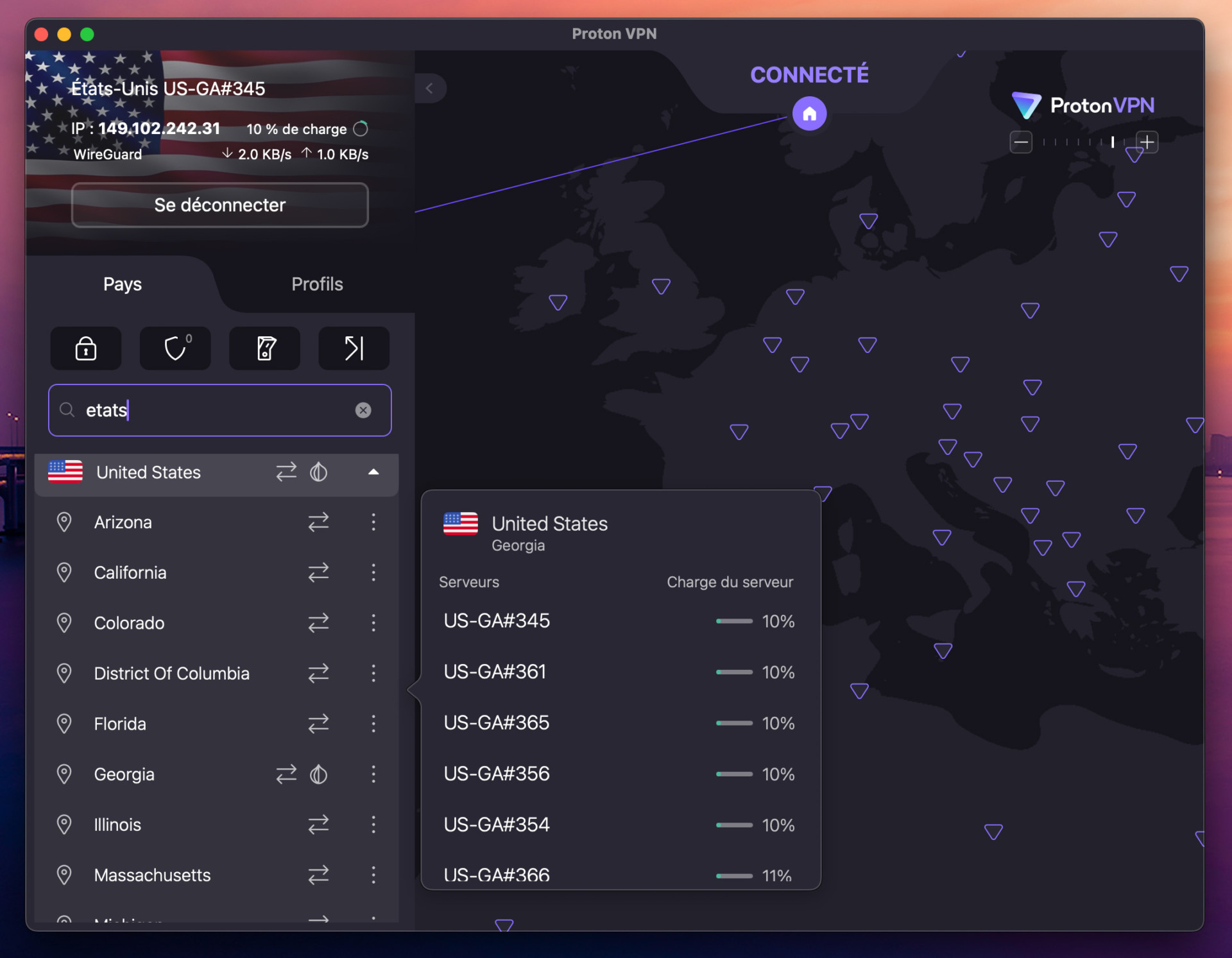1232x958 pixels.
Task: Open three-dot menu for California
Action: [373, 572]
